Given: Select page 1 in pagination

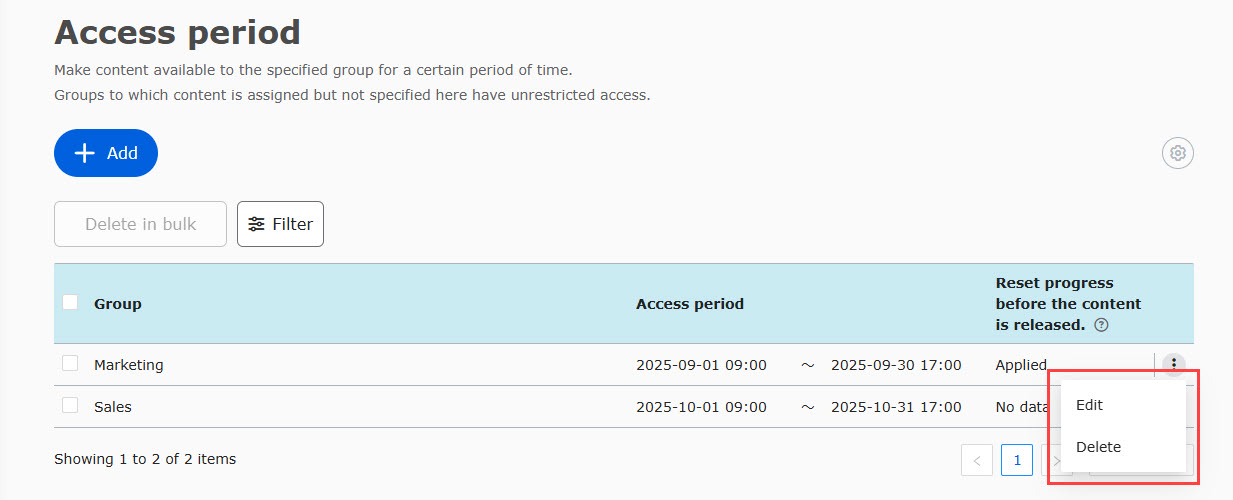Looking at the screenshot, I should 1017,460.
